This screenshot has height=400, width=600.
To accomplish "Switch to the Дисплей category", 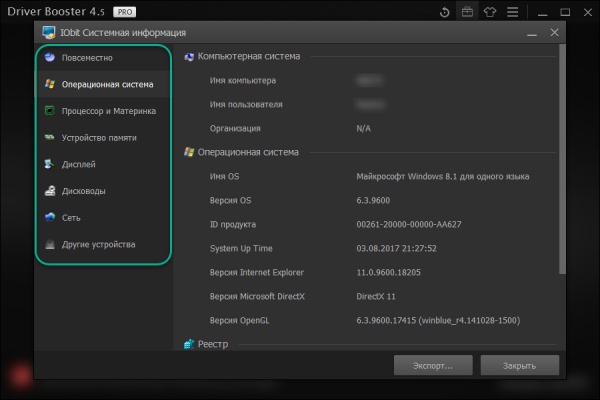I will pyautogui.click(x=104, y=164).
